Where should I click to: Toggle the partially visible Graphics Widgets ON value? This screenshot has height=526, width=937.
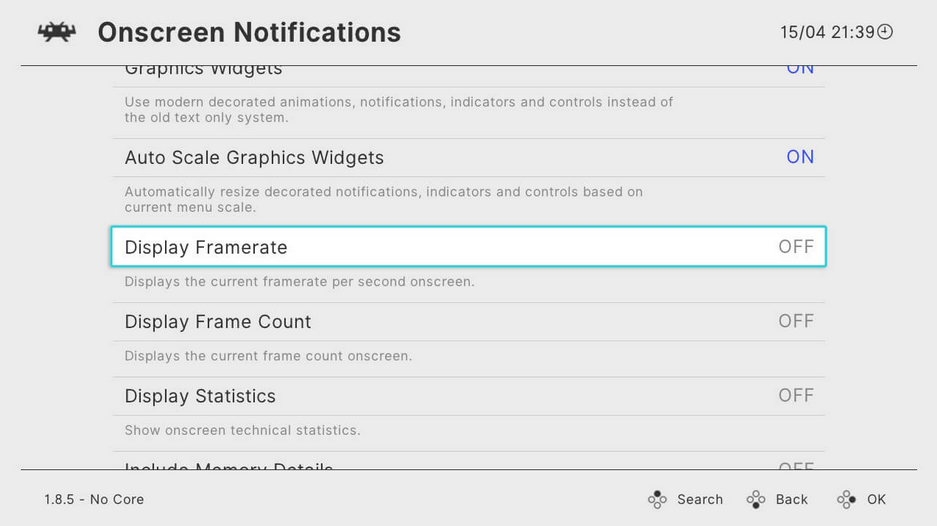[x=800, y=69]
